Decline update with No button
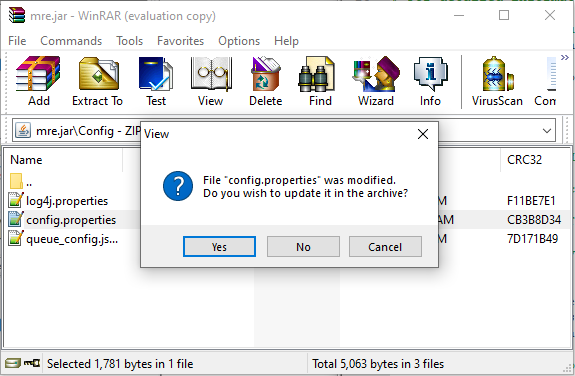This screenshot has width=575, height=376. pos(303,247)
